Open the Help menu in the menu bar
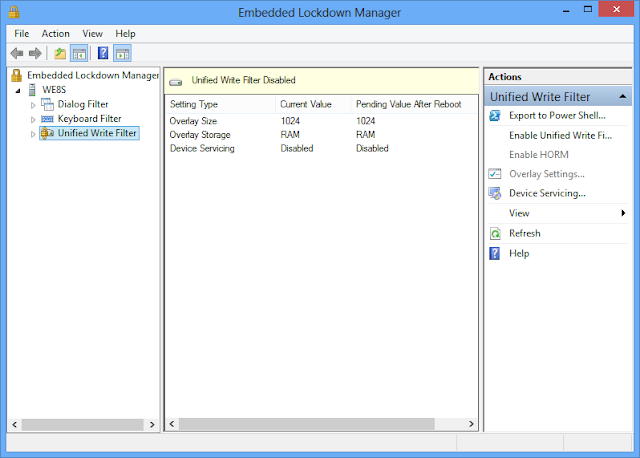Viewport: 640px width, 458px height. (125, 34)
